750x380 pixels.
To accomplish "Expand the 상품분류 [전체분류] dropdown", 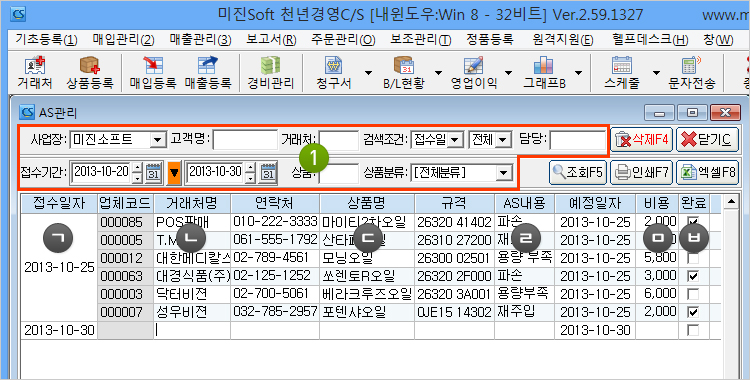I will tap(502, 173).
